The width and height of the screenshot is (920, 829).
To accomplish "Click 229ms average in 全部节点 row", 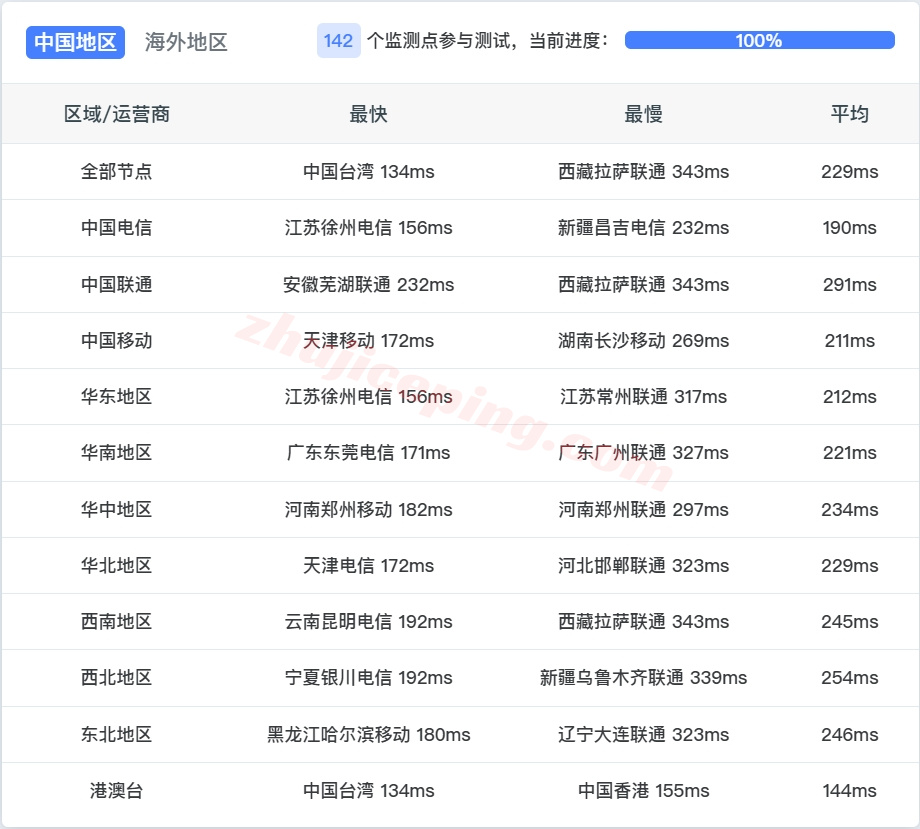I will tap(850, 171).
